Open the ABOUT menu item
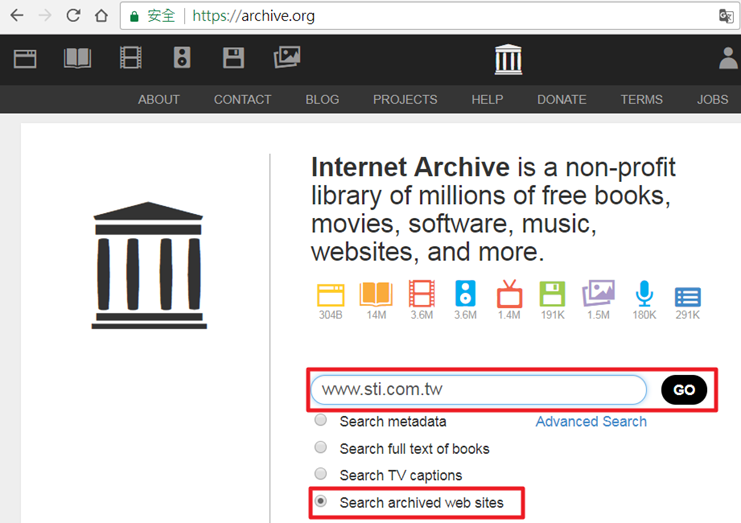Image resolution: width=741 pixels, height=523 pixels. coord(159,100)
